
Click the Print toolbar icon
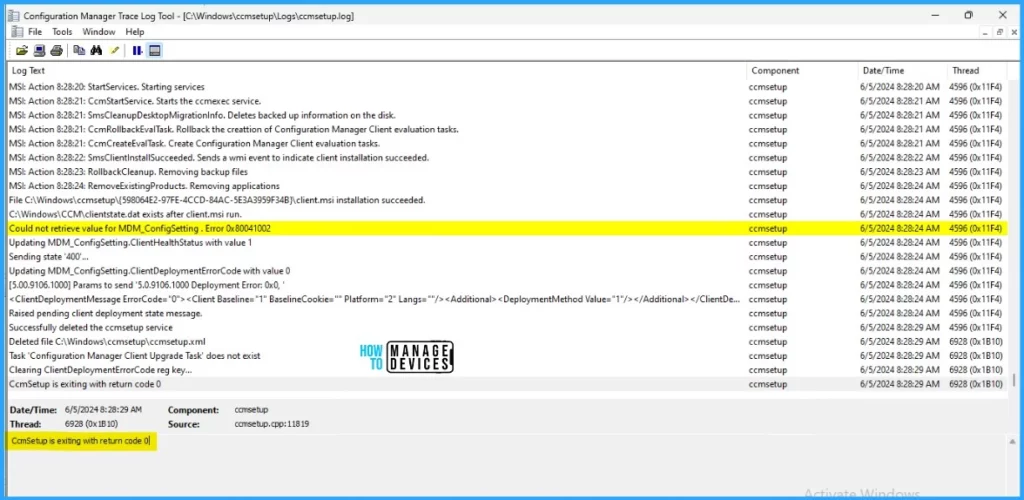56,50
